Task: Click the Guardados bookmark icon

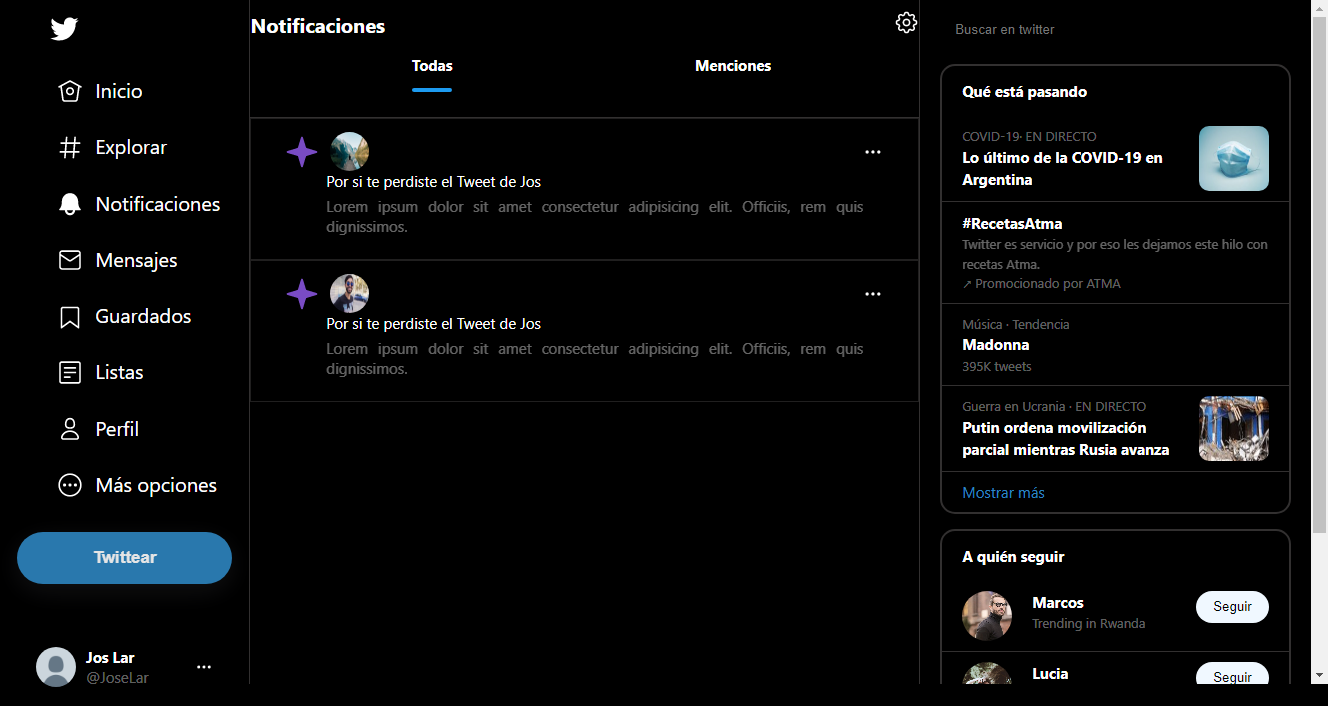Action: [x=69, y=316]
